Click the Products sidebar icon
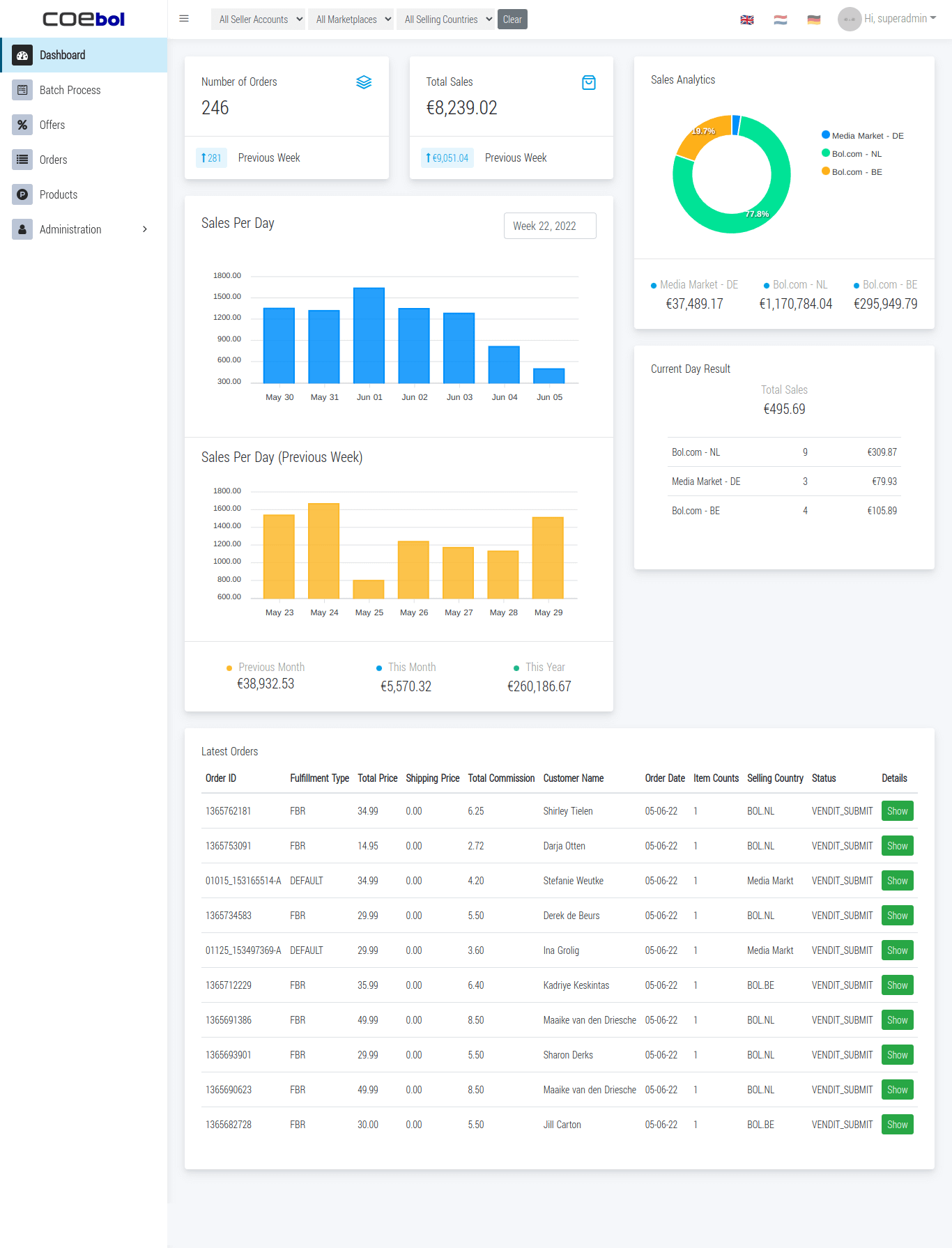This screenshot has height=1248, width=952. pyautogui.click(x=22, y=194)
